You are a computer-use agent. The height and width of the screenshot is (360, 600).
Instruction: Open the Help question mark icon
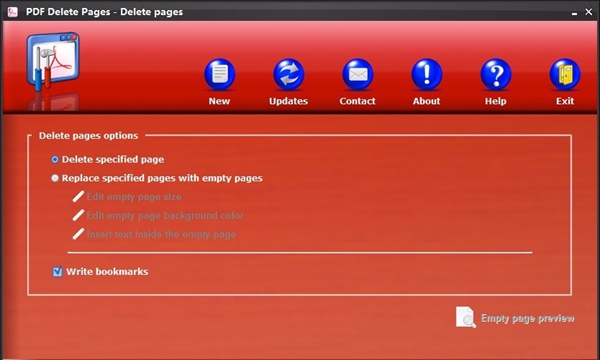(496, 74)
